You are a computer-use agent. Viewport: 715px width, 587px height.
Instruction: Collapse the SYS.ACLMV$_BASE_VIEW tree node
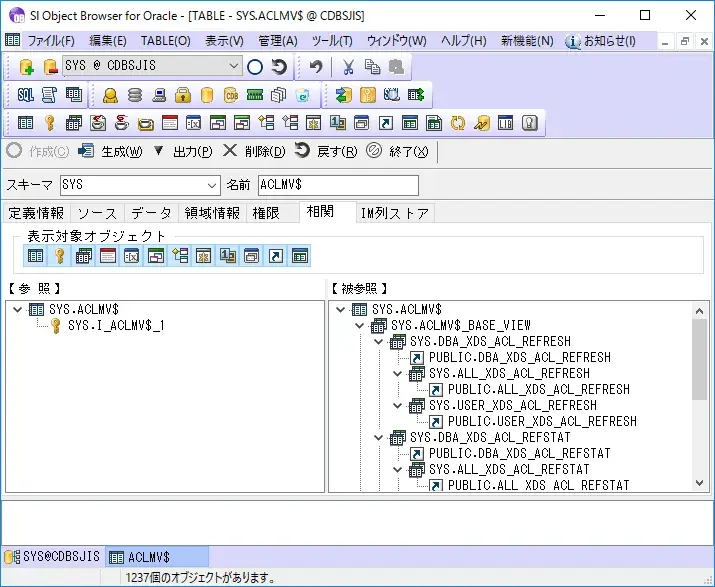[361, 326]
